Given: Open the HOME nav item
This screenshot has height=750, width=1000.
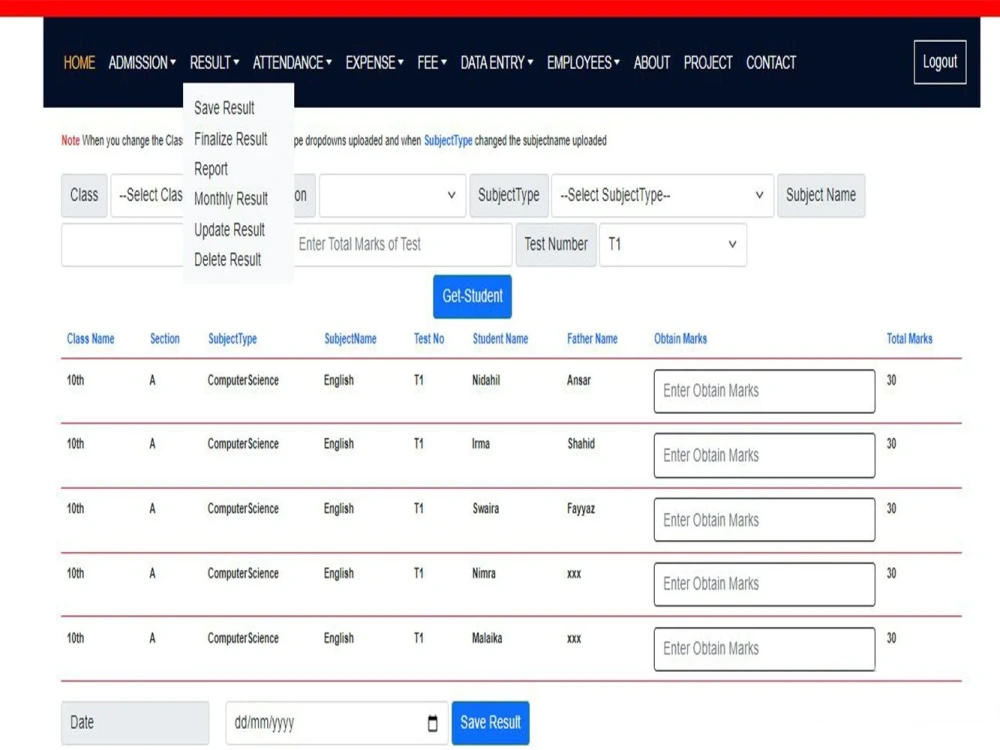Looking at the screenshot, I should (79, 62).
